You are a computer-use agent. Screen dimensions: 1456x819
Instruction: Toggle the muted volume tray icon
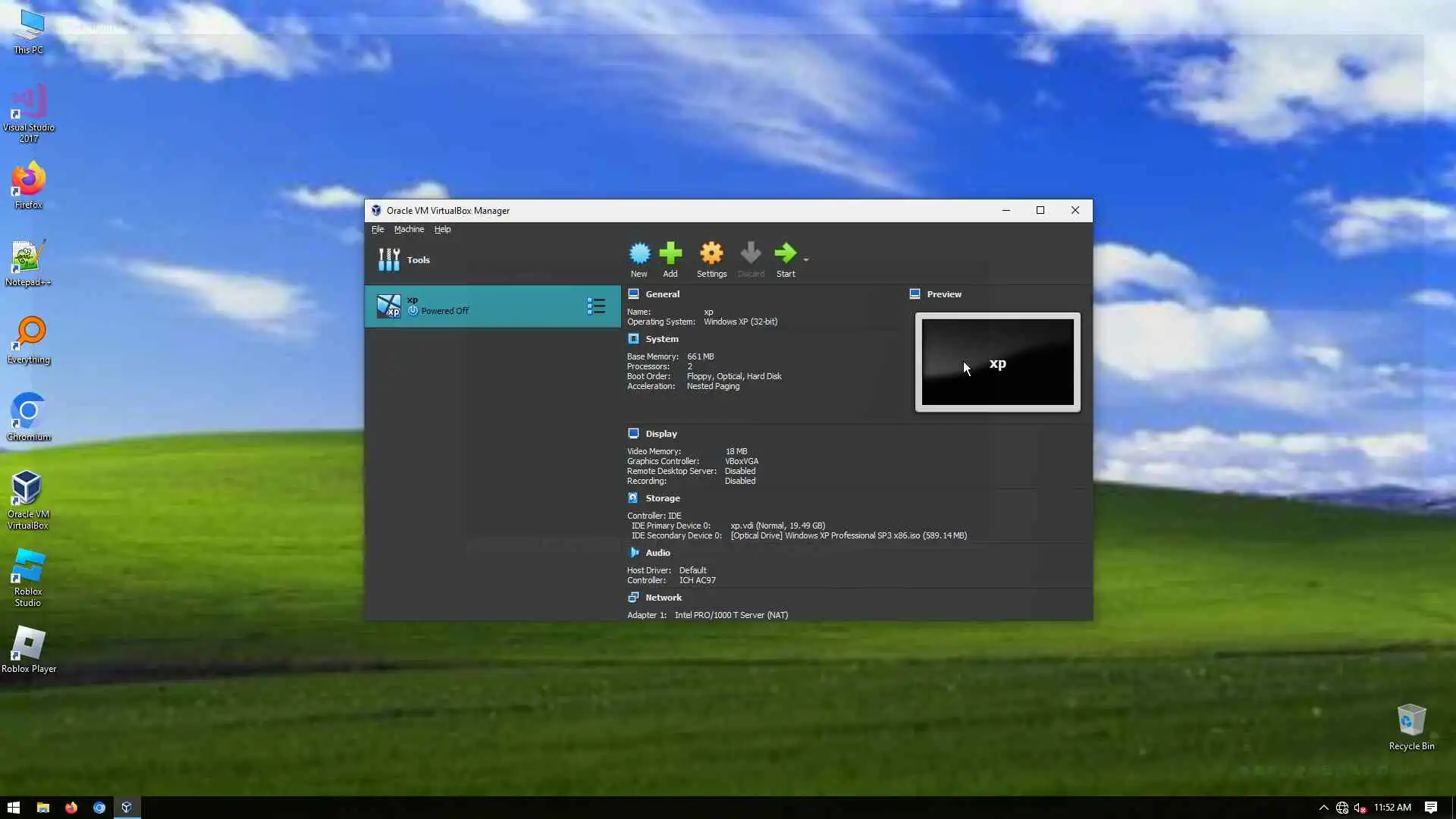pos(1360,808)
